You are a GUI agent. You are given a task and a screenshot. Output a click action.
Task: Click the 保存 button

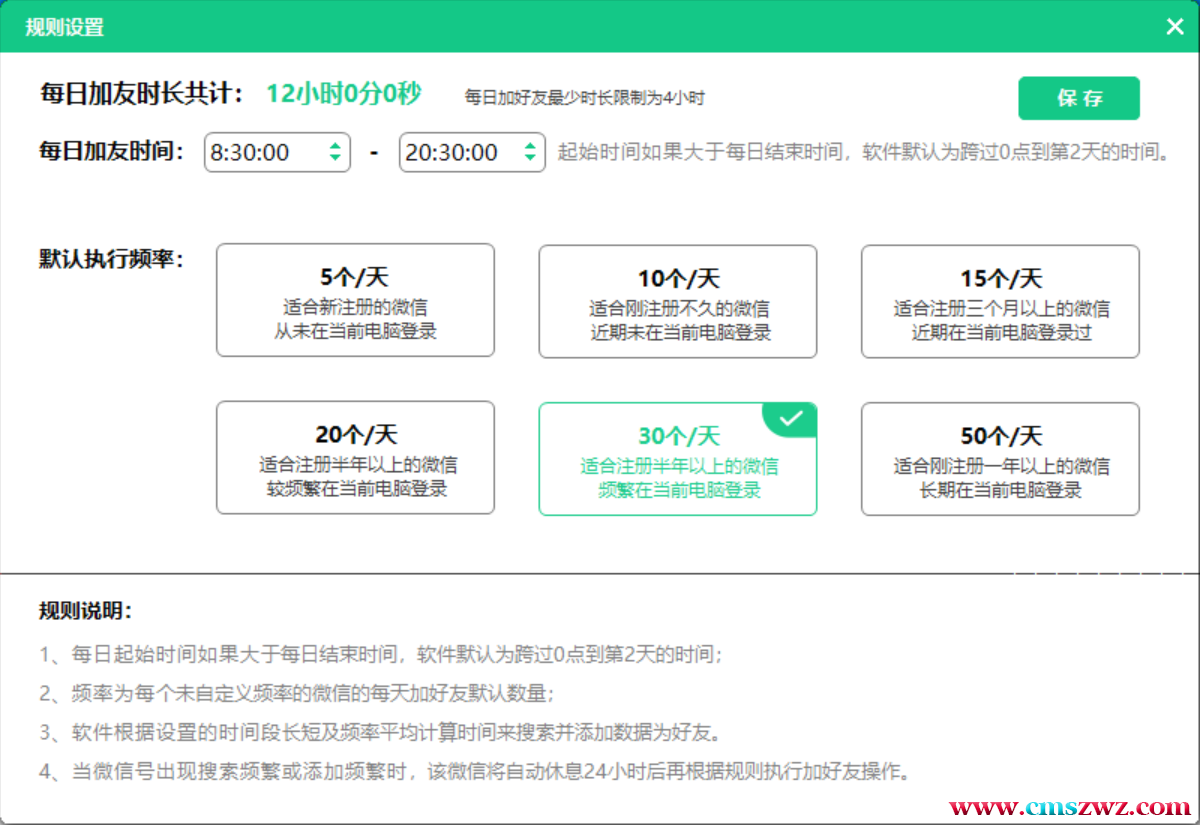click(1079, 98)
